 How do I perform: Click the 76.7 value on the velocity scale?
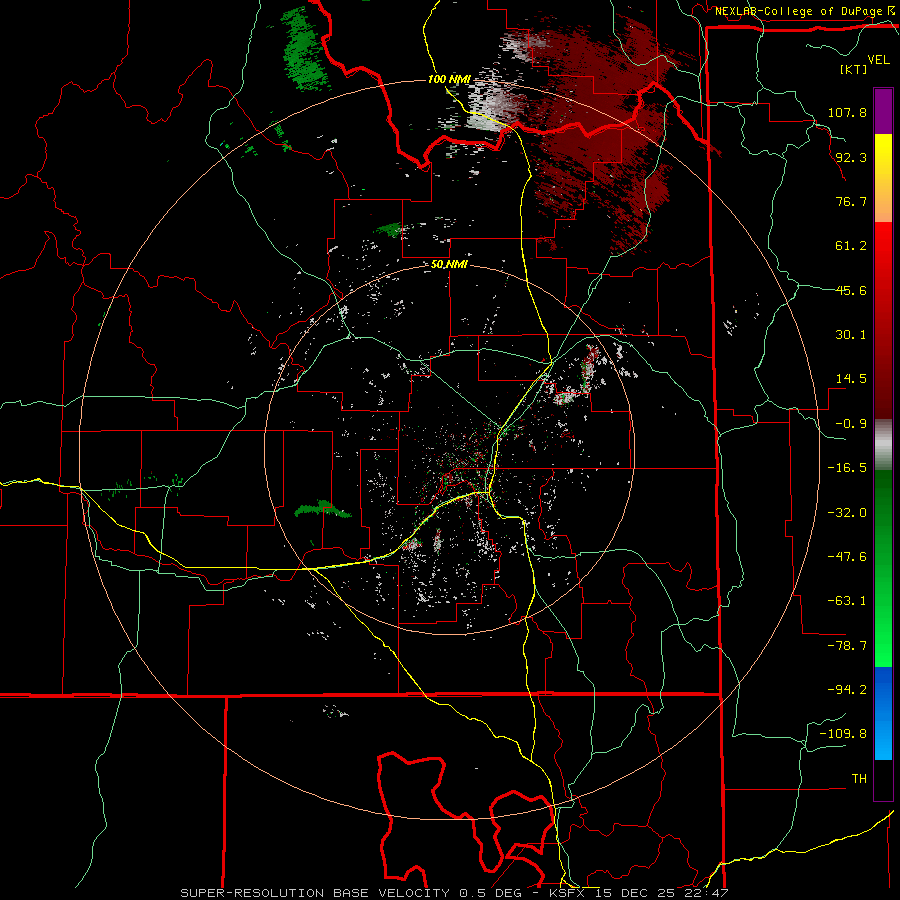point(851,201)
